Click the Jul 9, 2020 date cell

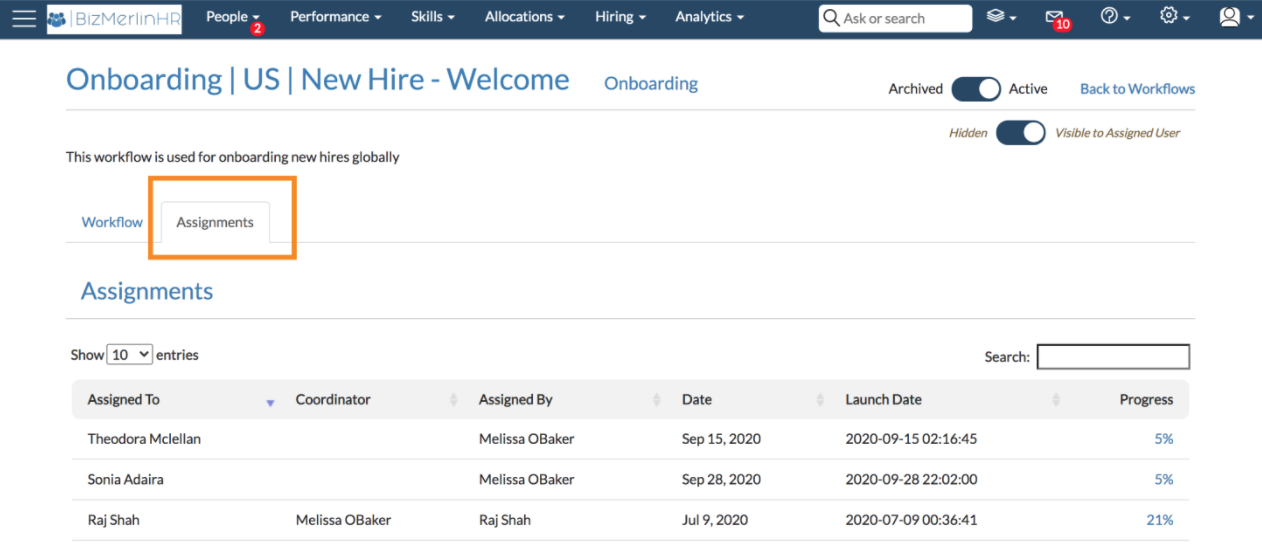click(715, 520)
